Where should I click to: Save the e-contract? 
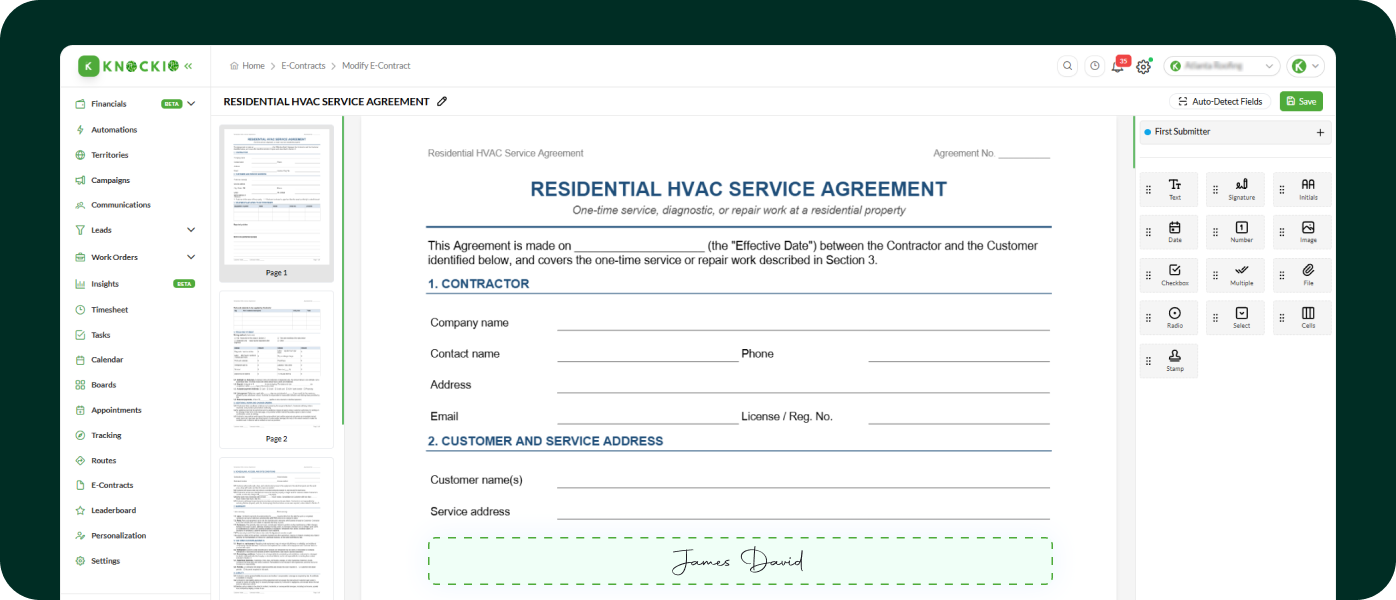click(1301, 101)
